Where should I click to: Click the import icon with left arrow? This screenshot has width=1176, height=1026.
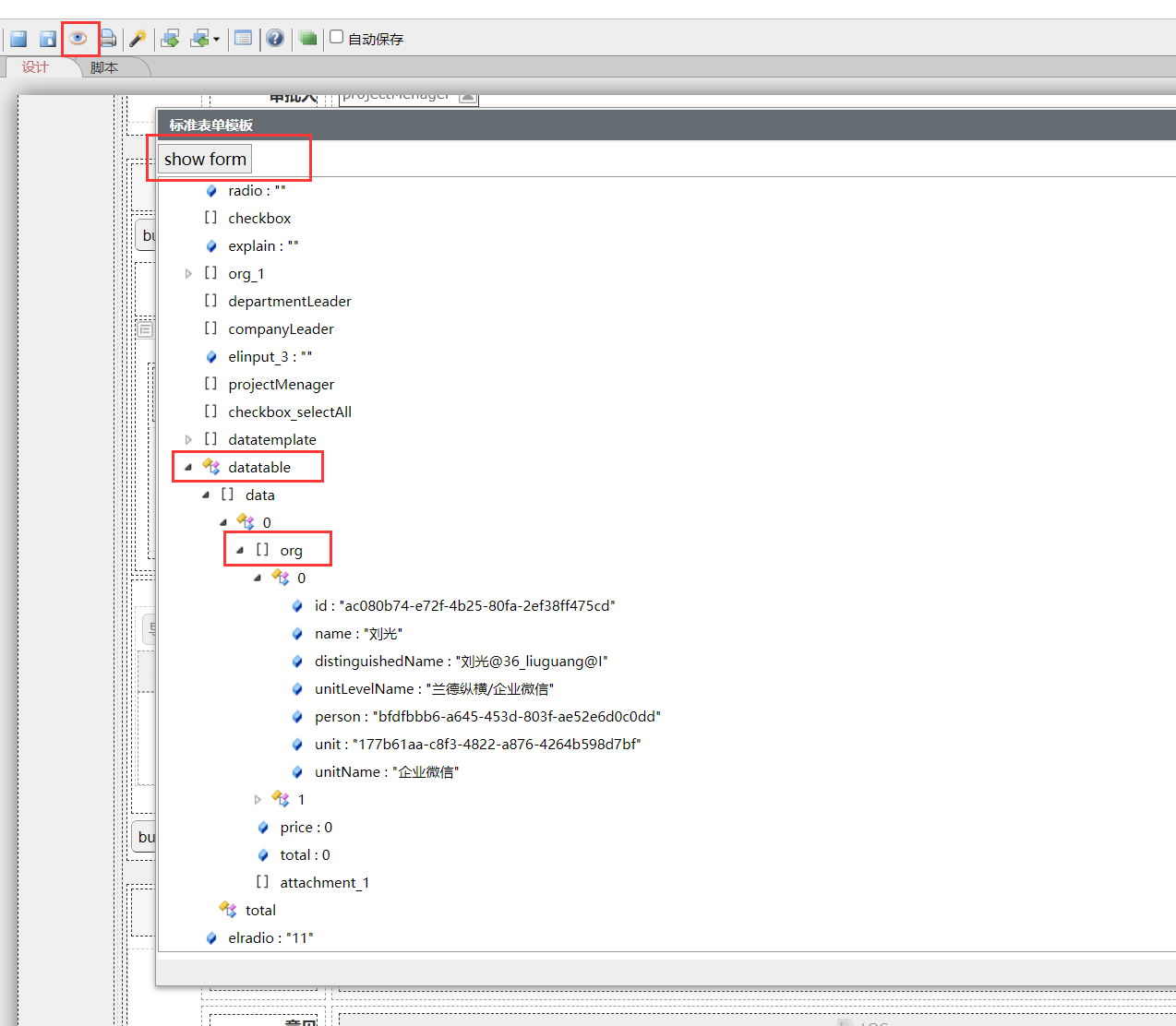pyautogui.click(x=199, y=39)
